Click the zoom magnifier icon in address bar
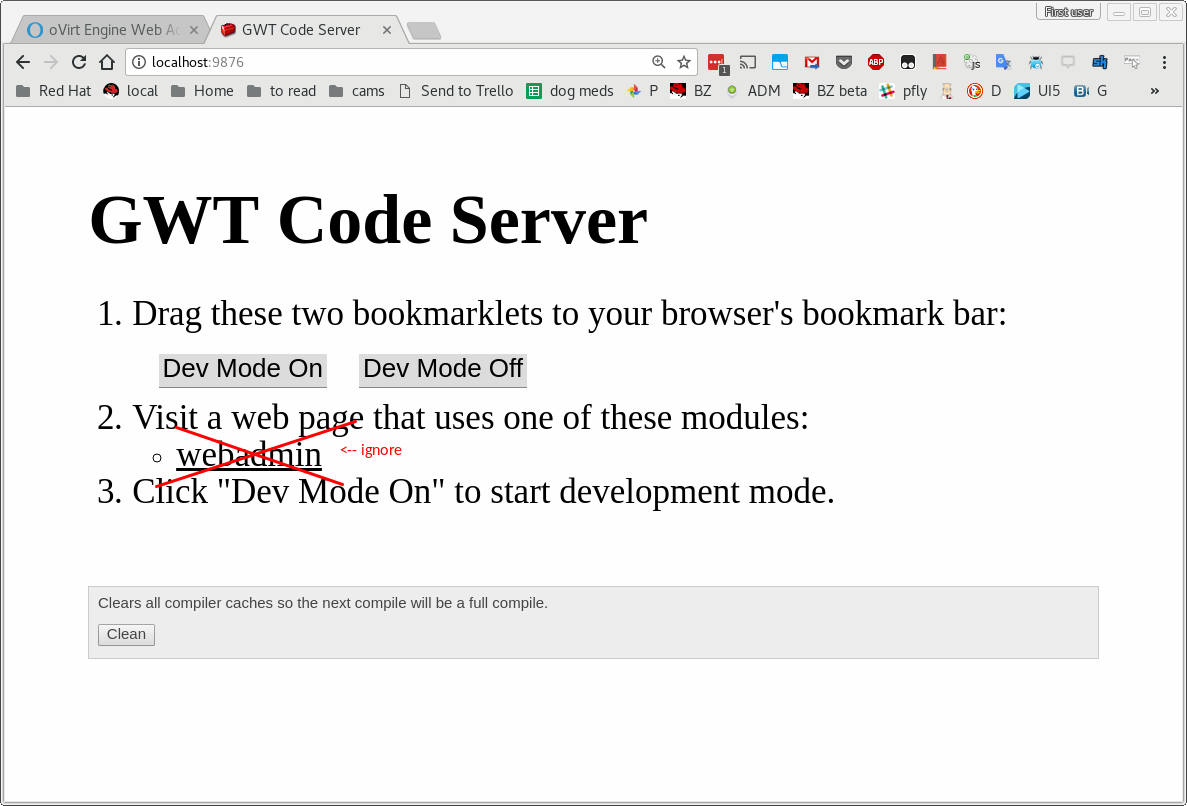The image size is (1187, 806). (x=658, y=62)
